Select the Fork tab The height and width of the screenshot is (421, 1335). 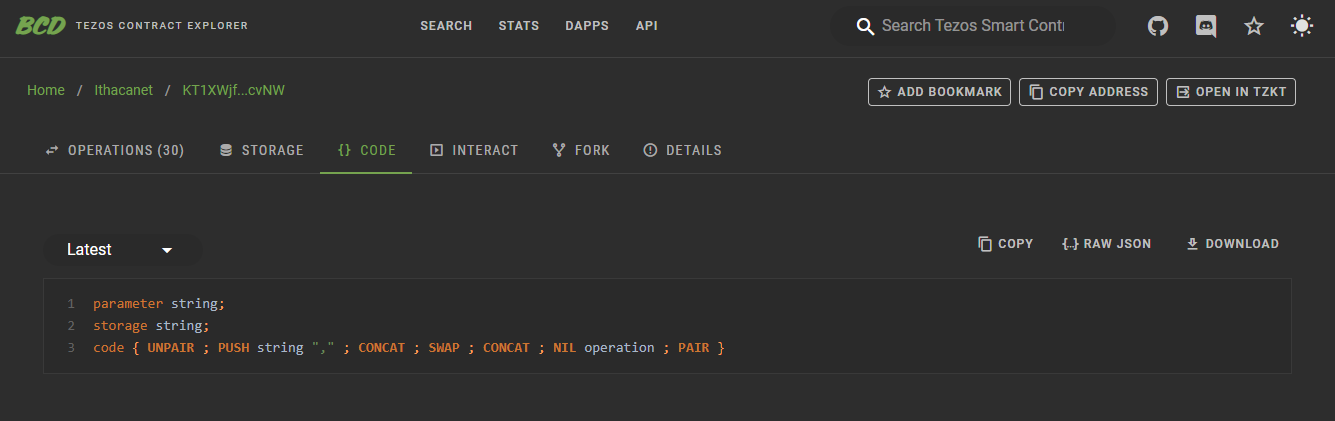(x=581, y=150)
